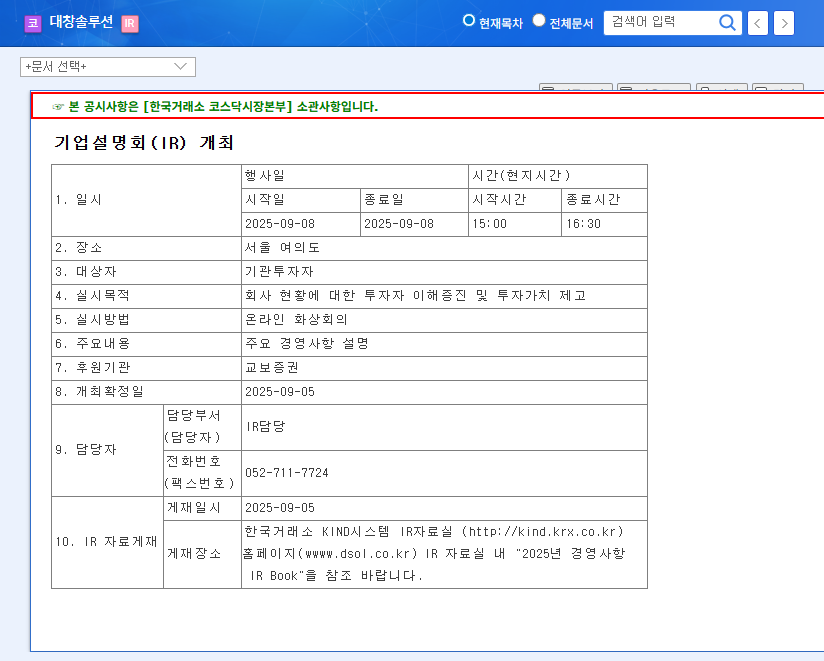Click the 2025-09-05 value beside 게재일시
The height and width of the screenshot is (661, 824).
[280, 508]
